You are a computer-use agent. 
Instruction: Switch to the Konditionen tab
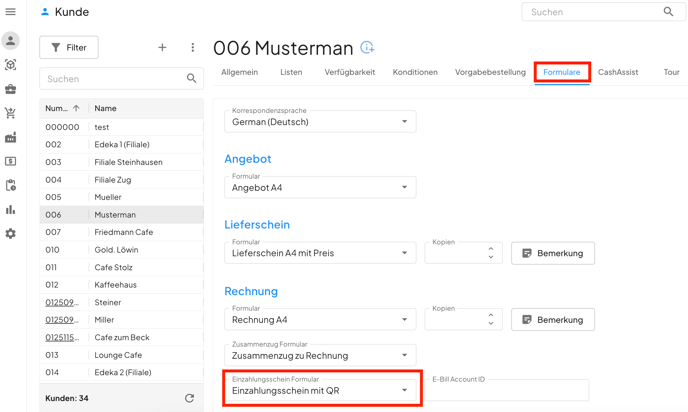[x=415, y=72]
